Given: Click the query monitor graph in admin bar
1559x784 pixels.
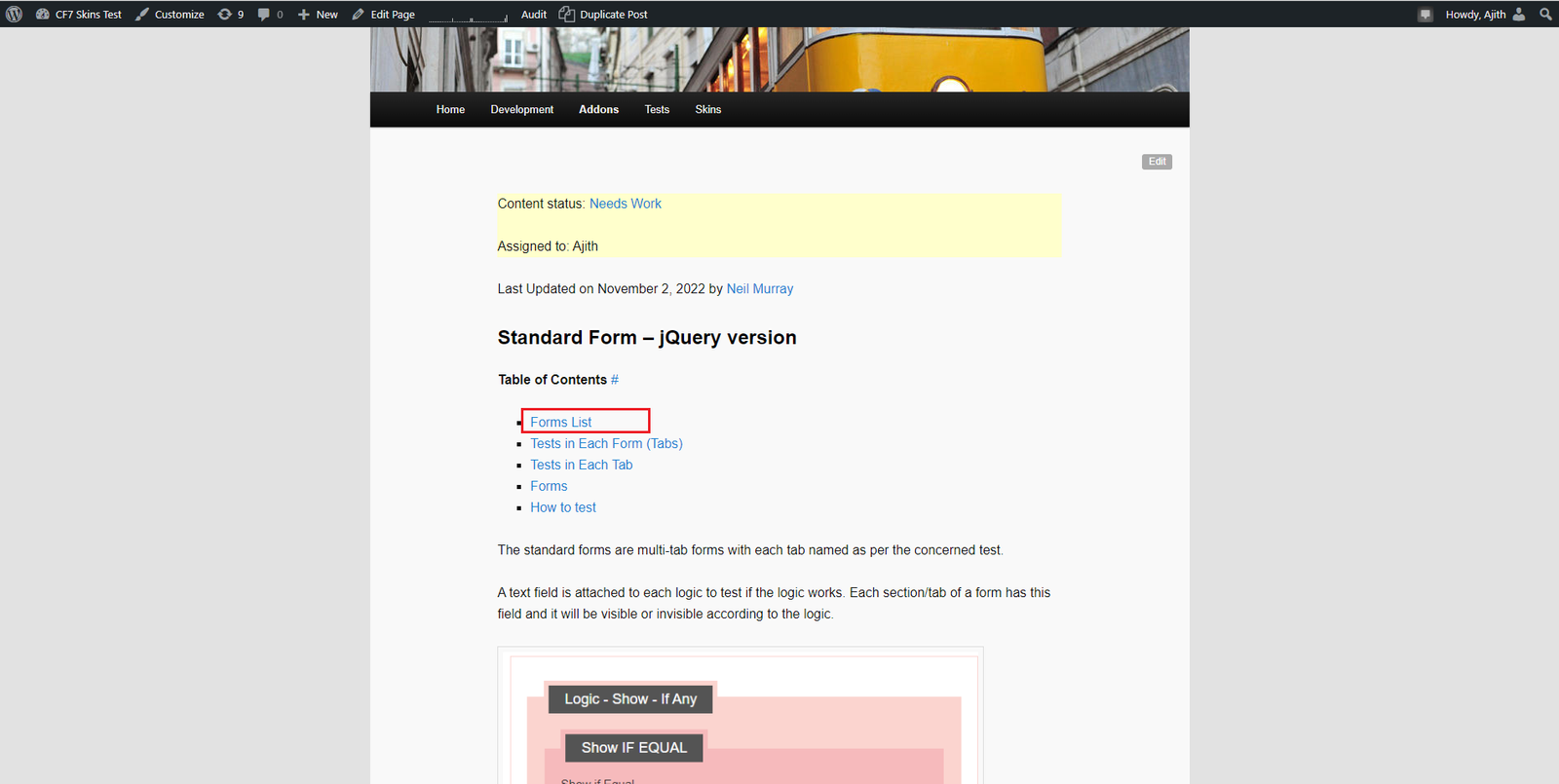Looking at the screenshot, I should tap(468, 16).
